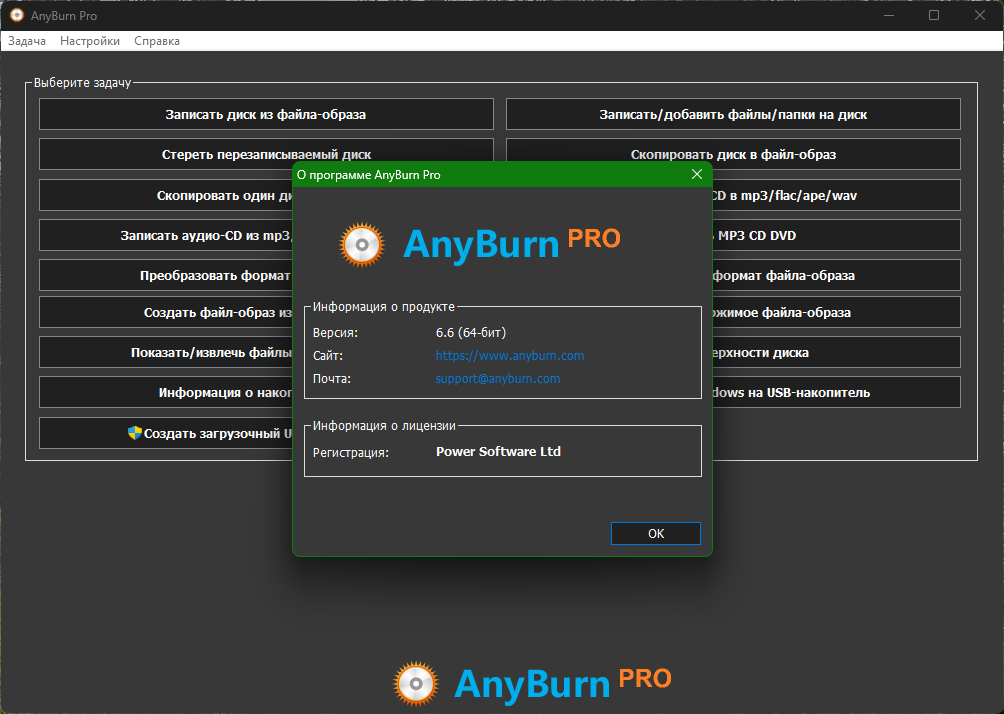The width and height of the screenshot is (1004, 714).
Task: Click the AnyBurn disc logo in About dialog
Action: pos(362,245)
